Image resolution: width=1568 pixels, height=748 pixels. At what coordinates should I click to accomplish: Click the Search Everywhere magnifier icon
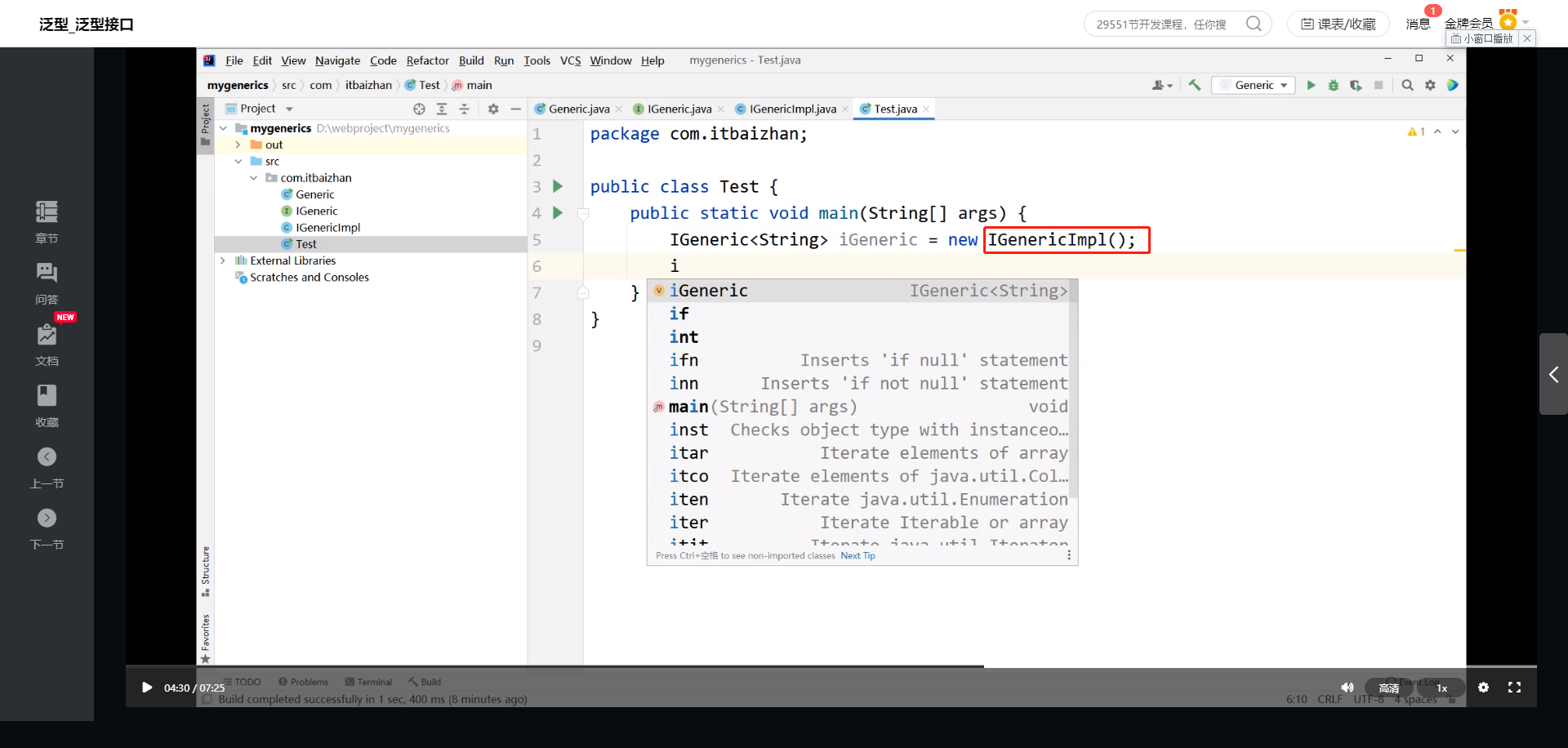point(1407,85)
